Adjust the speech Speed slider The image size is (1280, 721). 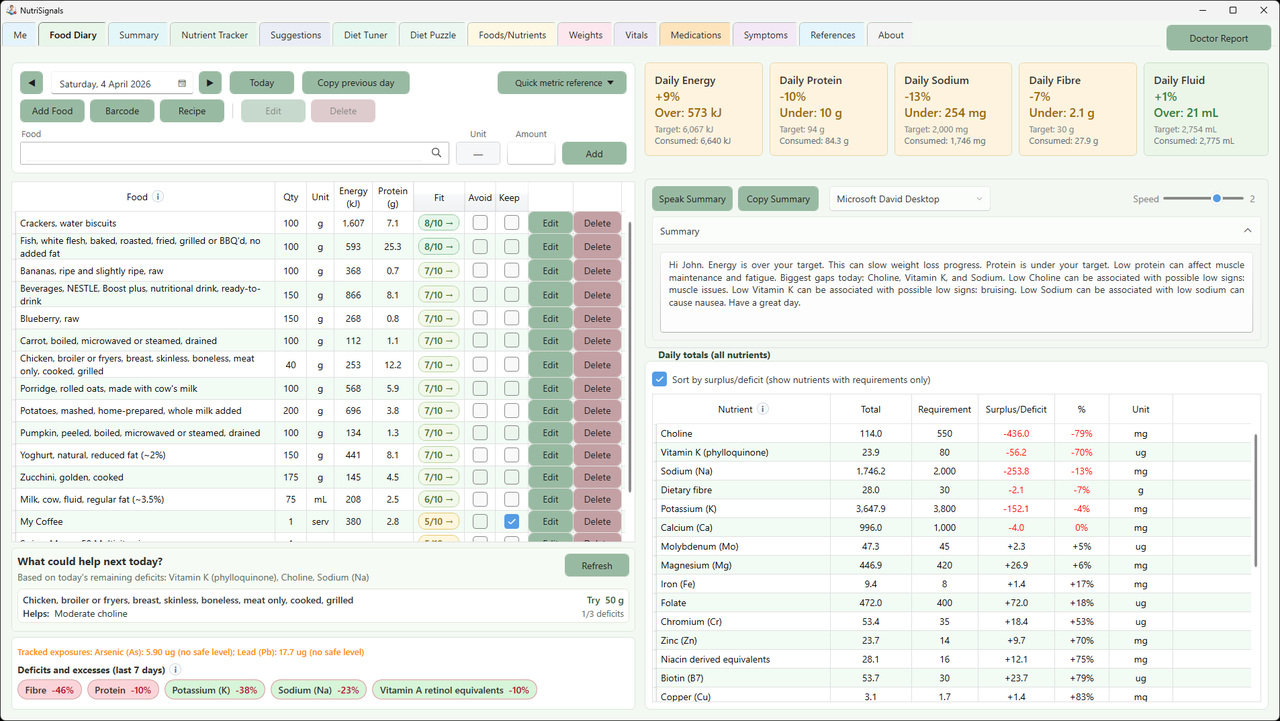point(1218,198)
